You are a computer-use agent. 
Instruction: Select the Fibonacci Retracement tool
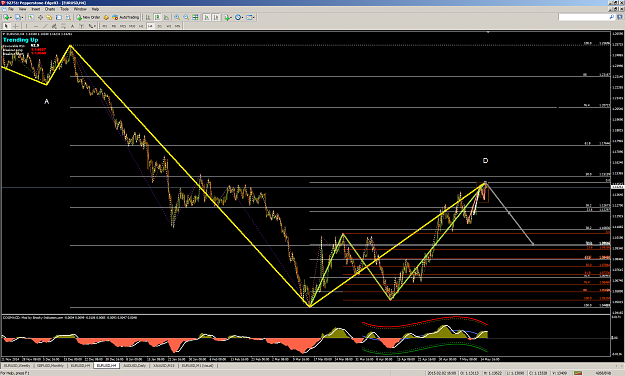[63, 26]
